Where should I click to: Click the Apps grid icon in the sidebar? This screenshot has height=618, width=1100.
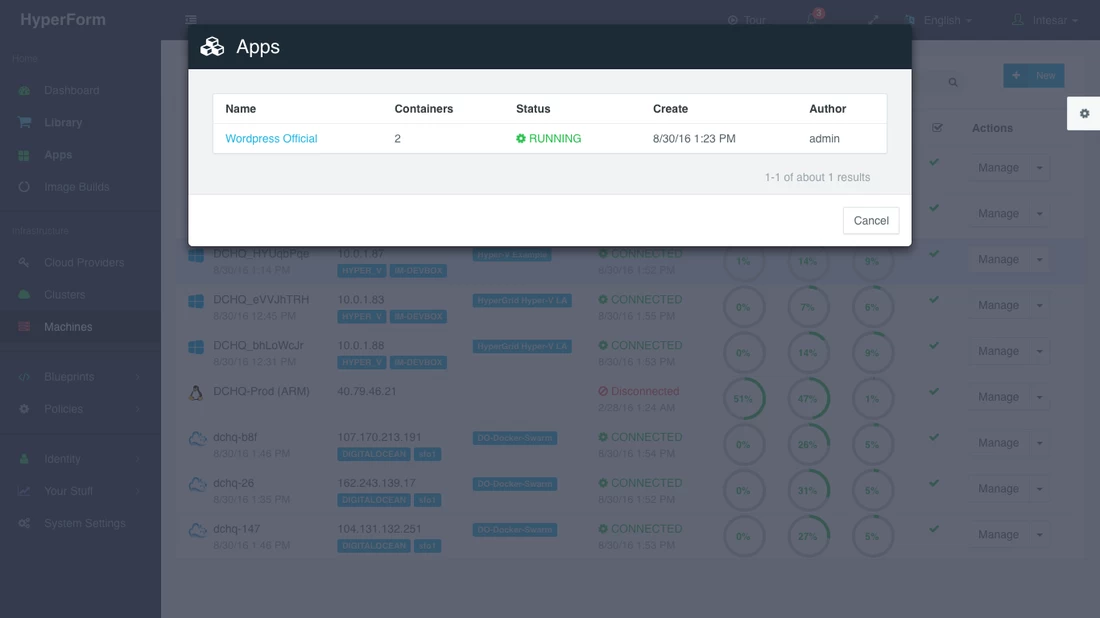pos(24,155)
